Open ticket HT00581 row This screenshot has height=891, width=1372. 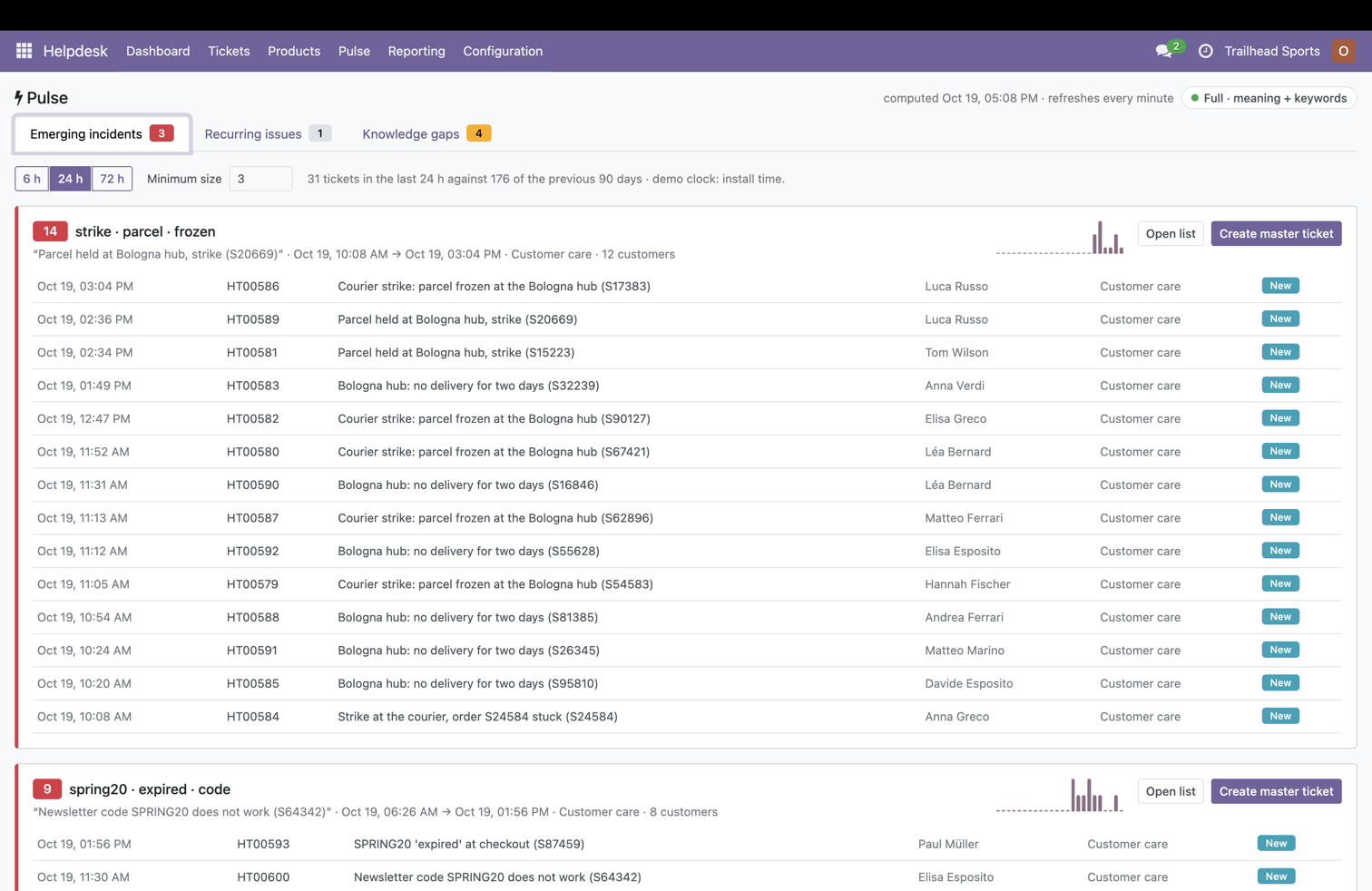(687, 352)
